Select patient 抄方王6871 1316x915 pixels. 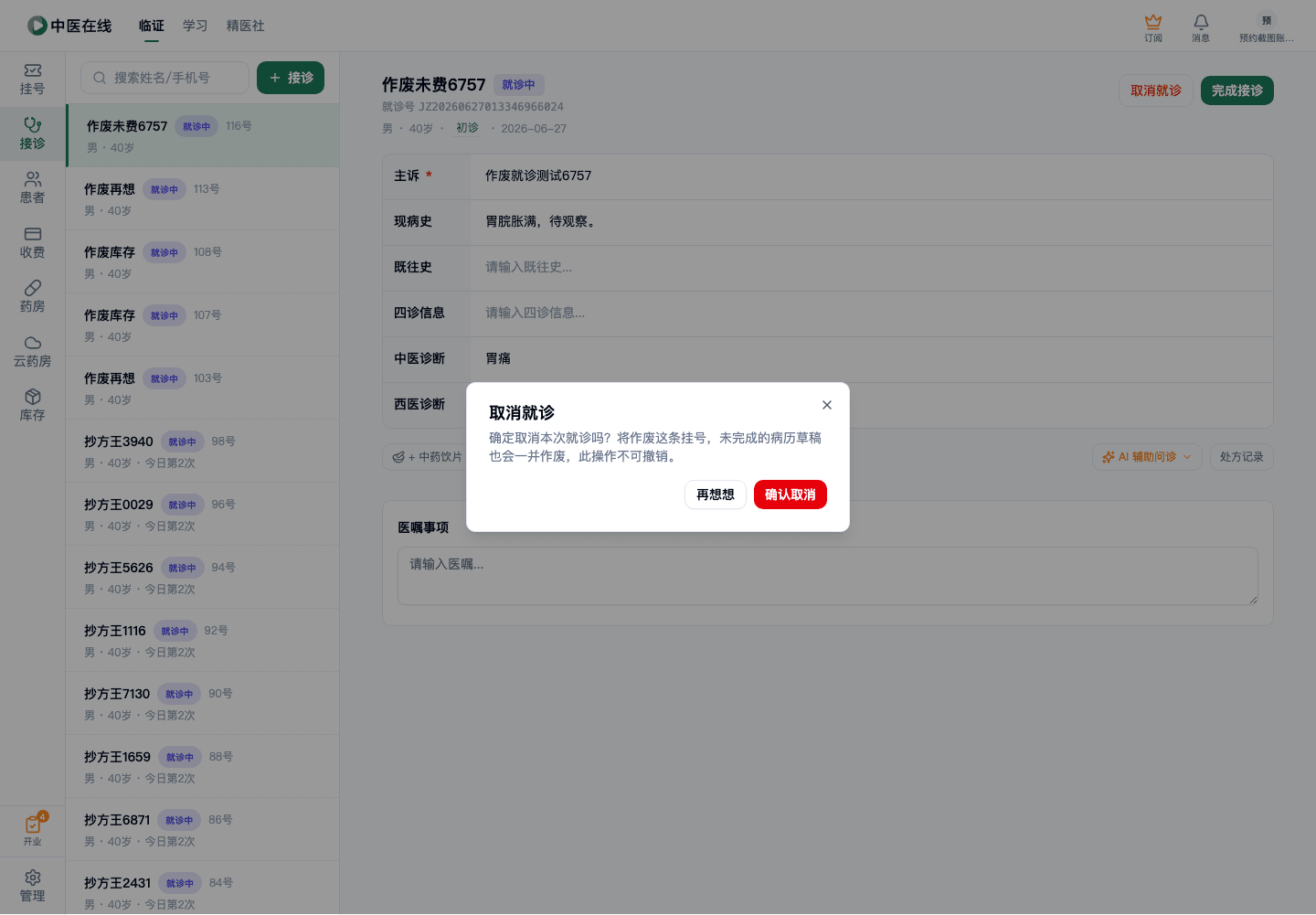pyautogui.click(x=203, y=829)
